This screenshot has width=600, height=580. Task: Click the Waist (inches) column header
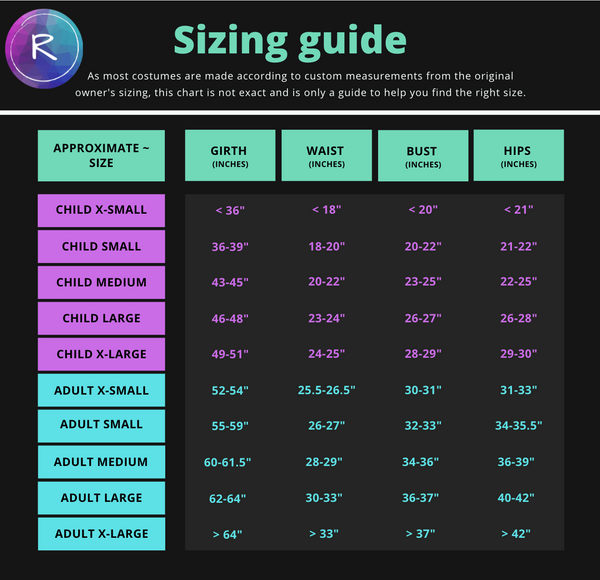(325, 155)
